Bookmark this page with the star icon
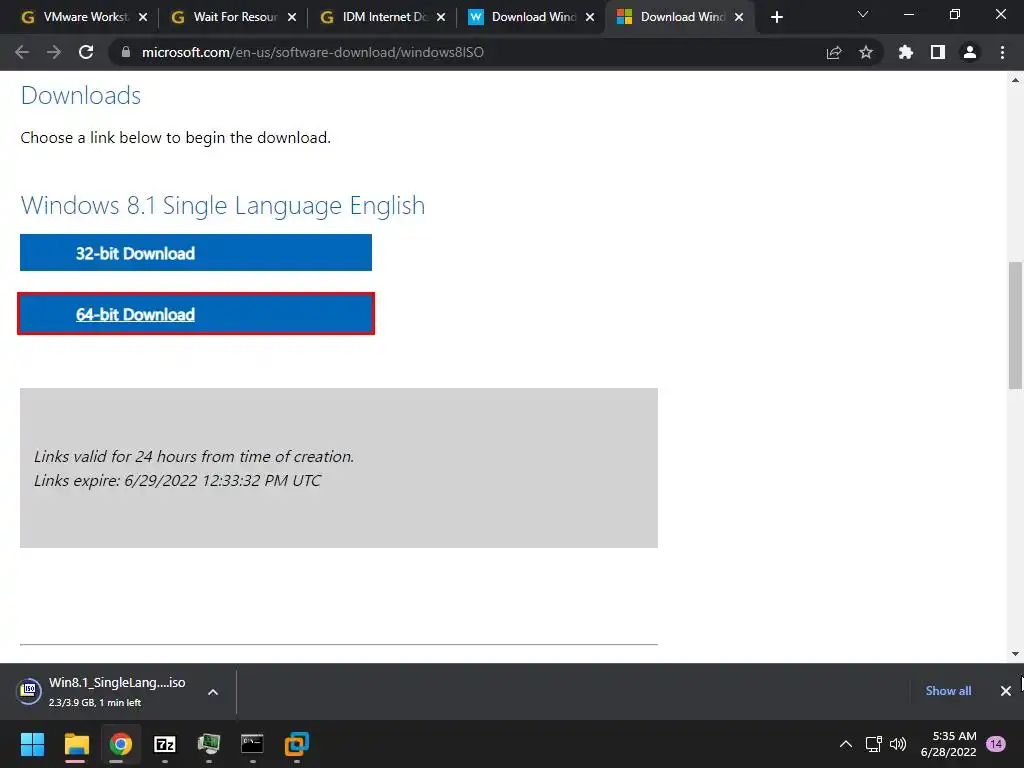1024x768 pixels. [866, 52]
